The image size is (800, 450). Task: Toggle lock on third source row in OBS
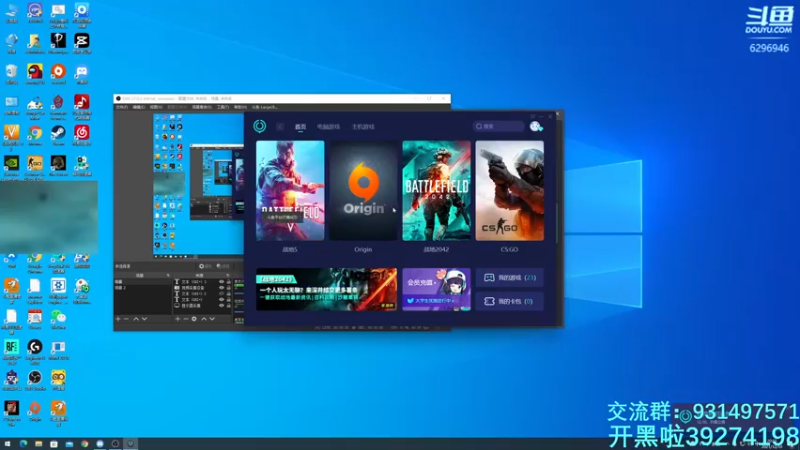coord(229,294)
